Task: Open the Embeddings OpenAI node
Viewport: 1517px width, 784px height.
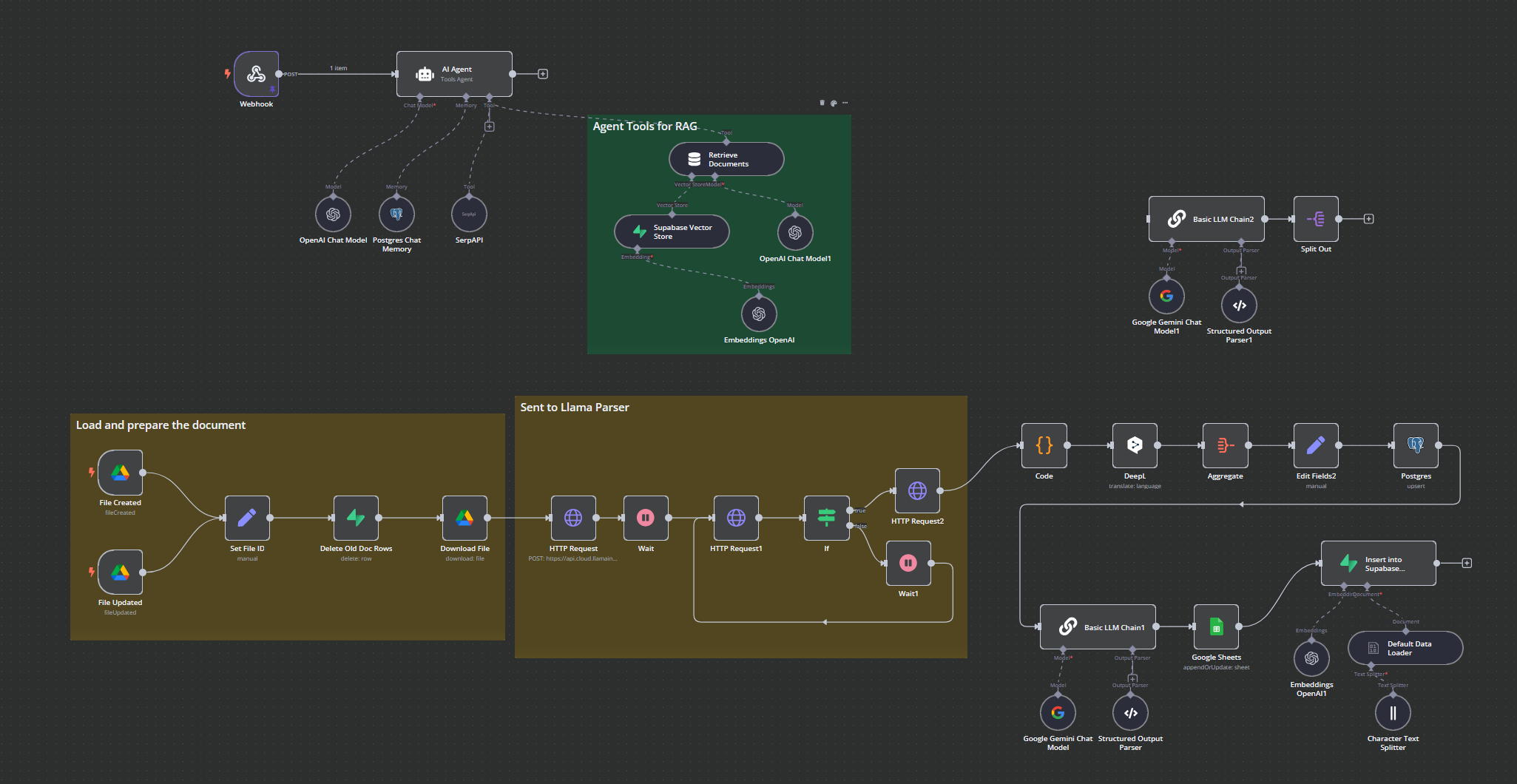Action: (x=759, y=313)
